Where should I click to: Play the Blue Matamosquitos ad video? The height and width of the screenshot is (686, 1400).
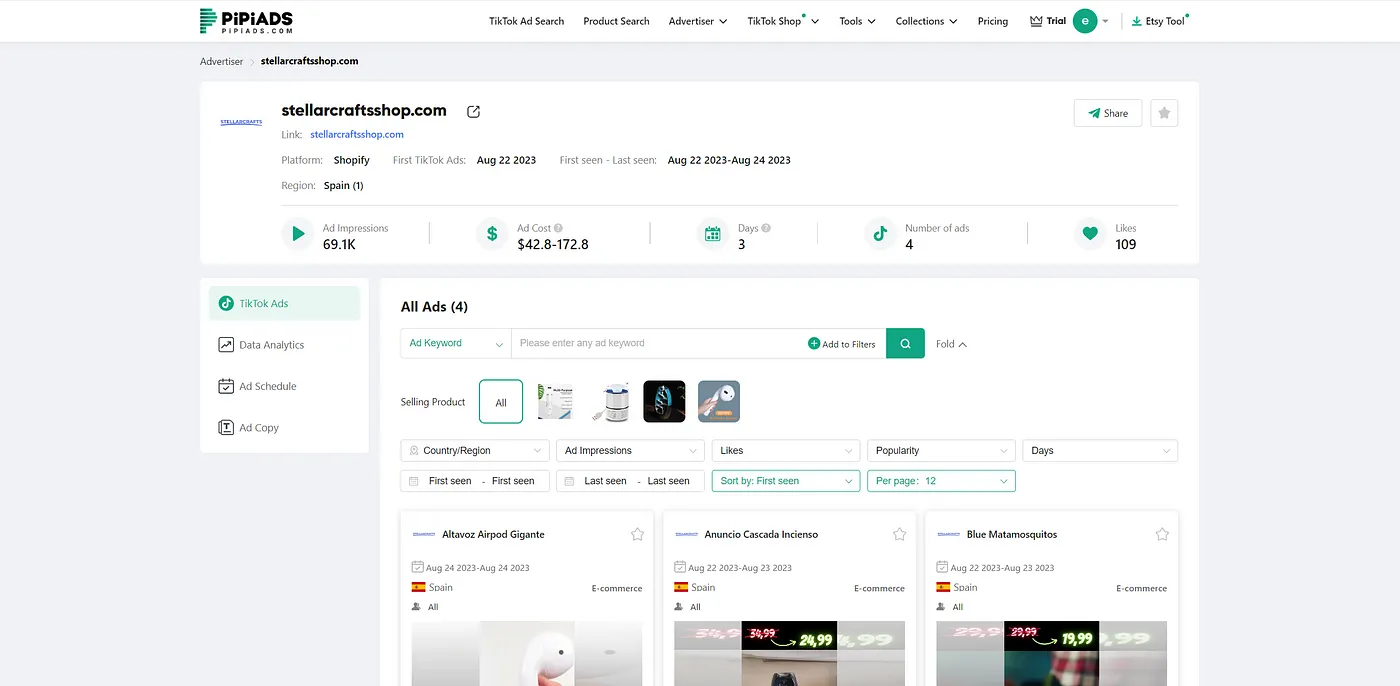pyautogui.click(x=1051, y=654)
